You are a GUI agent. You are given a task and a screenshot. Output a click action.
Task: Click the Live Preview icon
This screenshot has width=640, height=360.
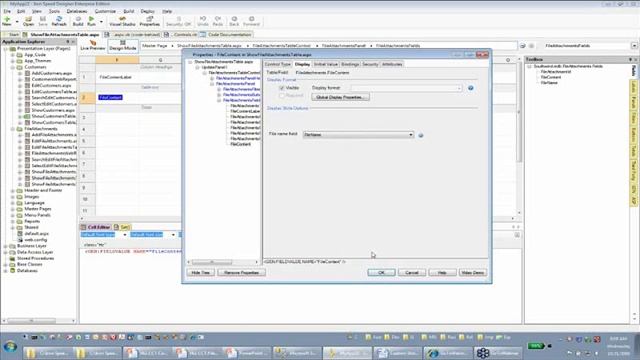point(93,45)
